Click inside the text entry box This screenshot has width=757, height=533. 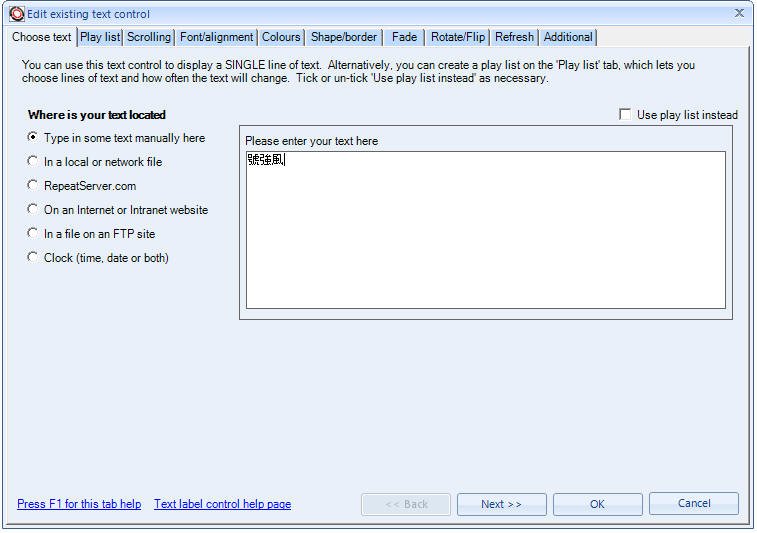486,230
